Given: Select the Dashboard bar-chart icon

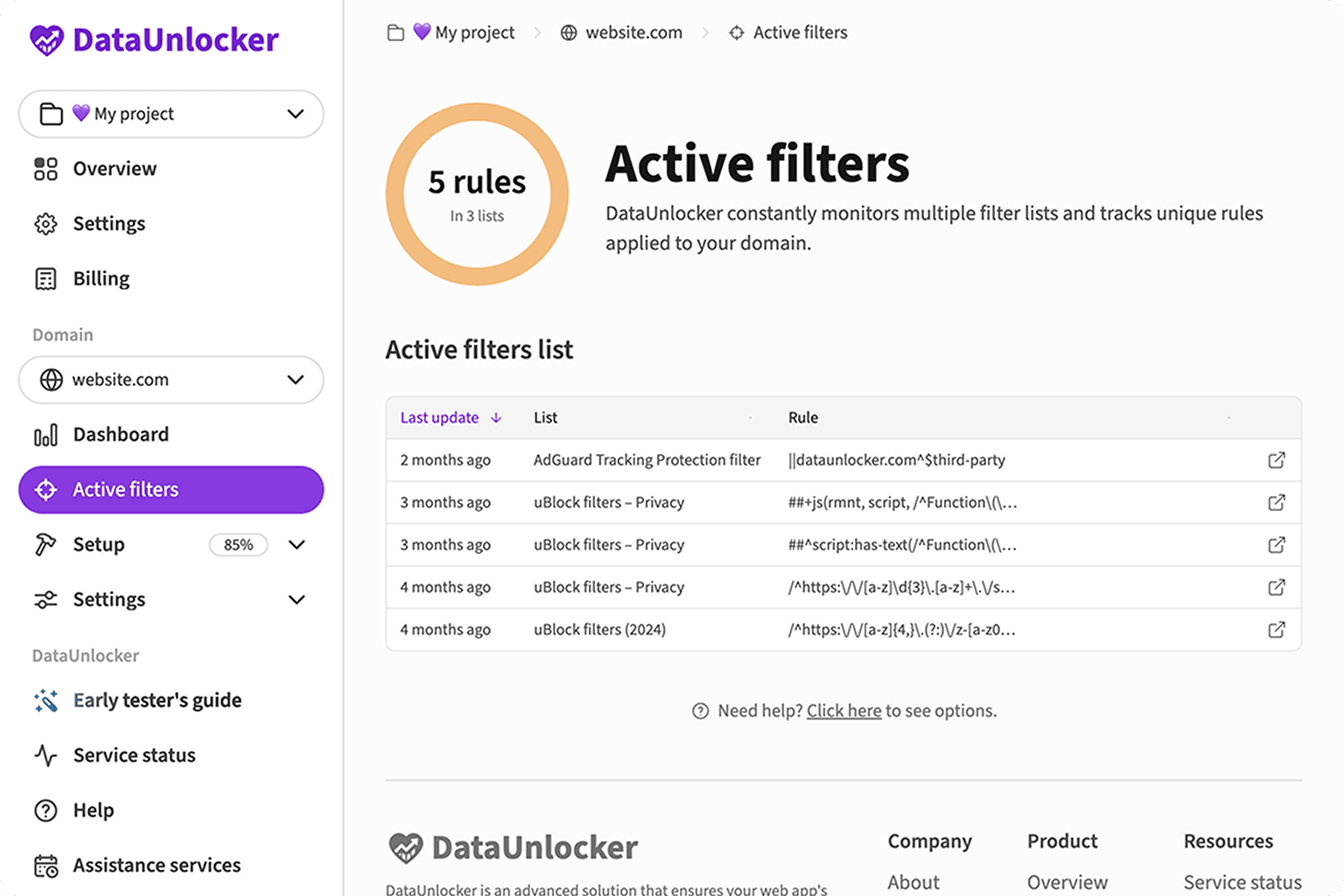Looking at the screenshot, I should pos(45,434).
